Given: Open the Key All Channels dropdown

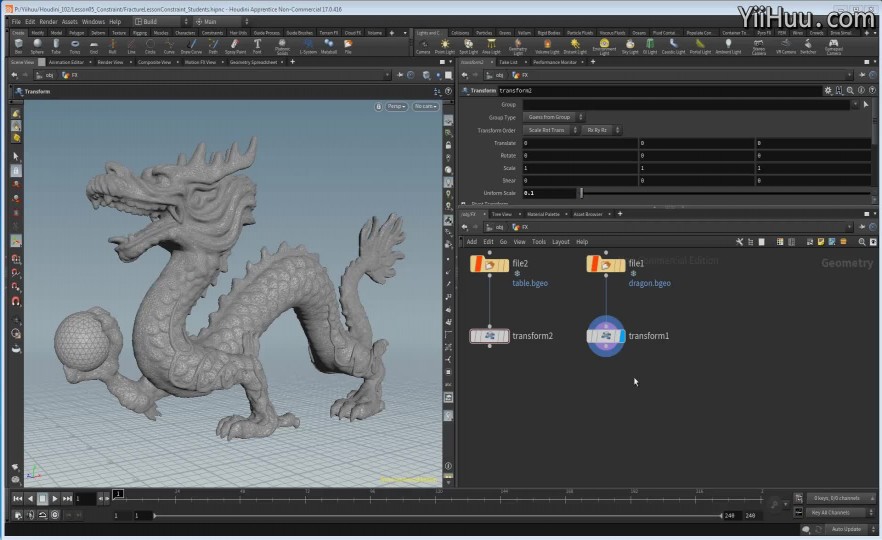Looking at the screenshot, I should point(841,512).
